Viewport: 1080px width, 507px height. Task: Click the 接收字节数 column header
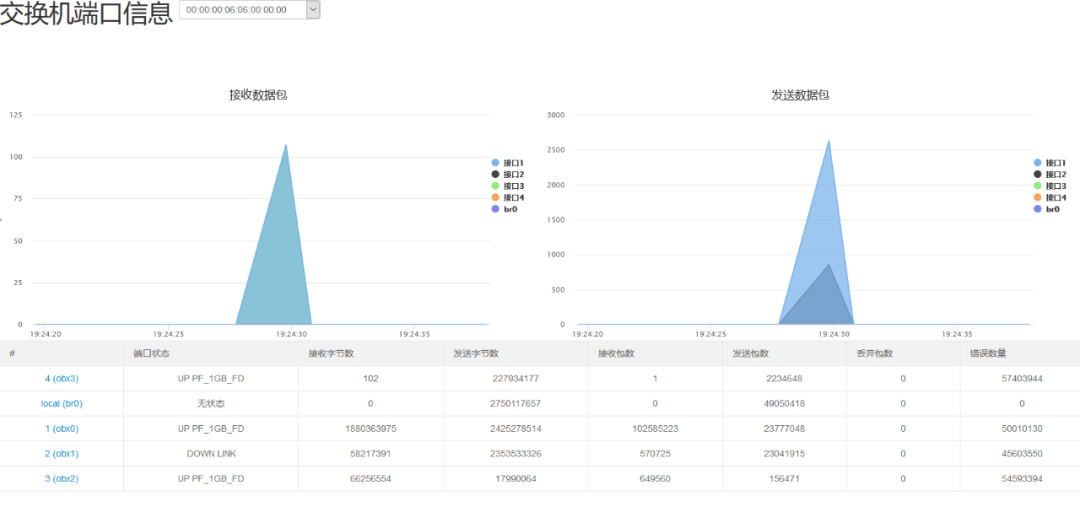pyautogui.click(x=330, y=354)
